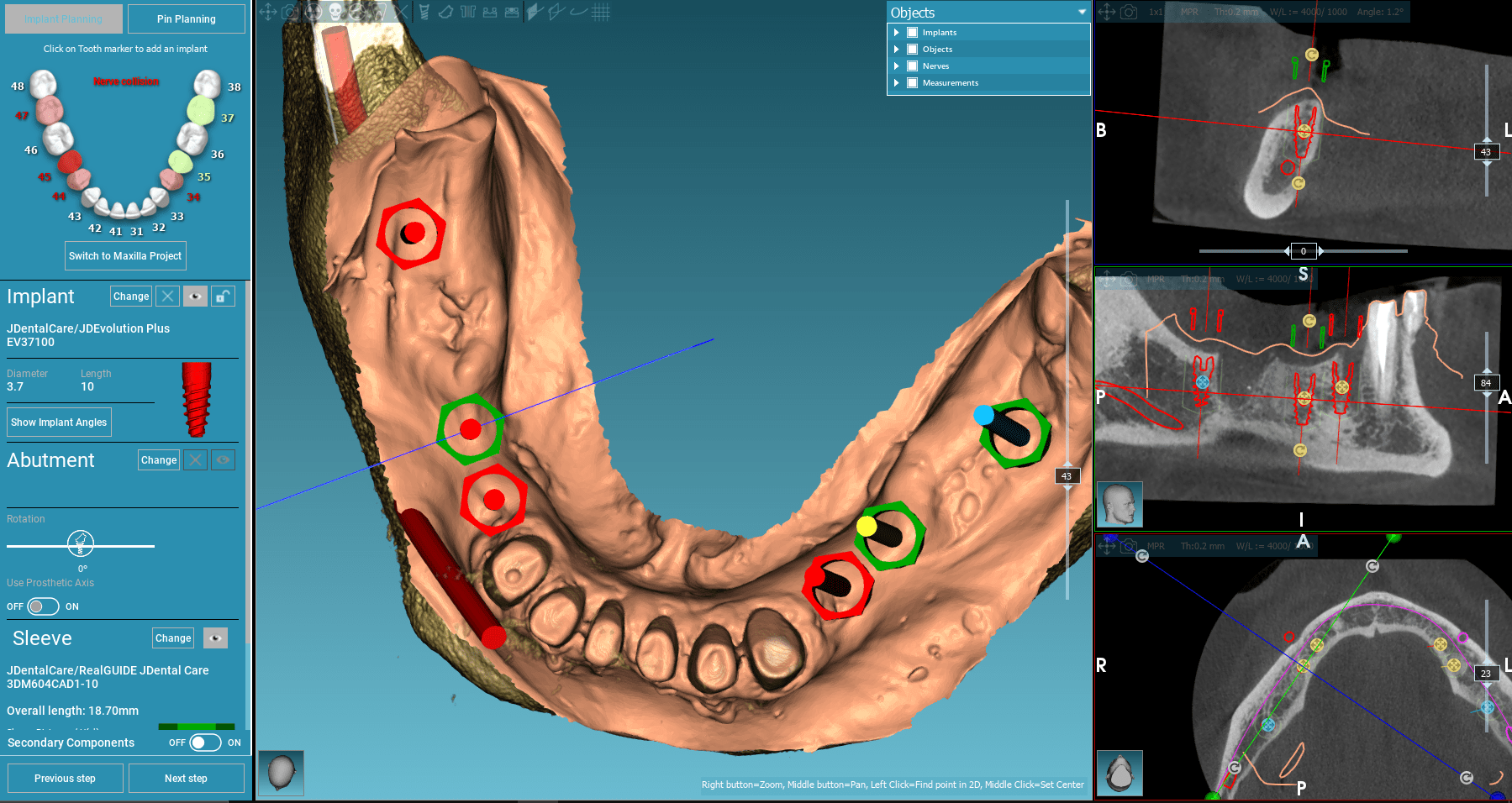The height and width of the screenshot is (803, 1512).
Task: Click Switch to Maxilla Project button
Action: pos(125,256)
